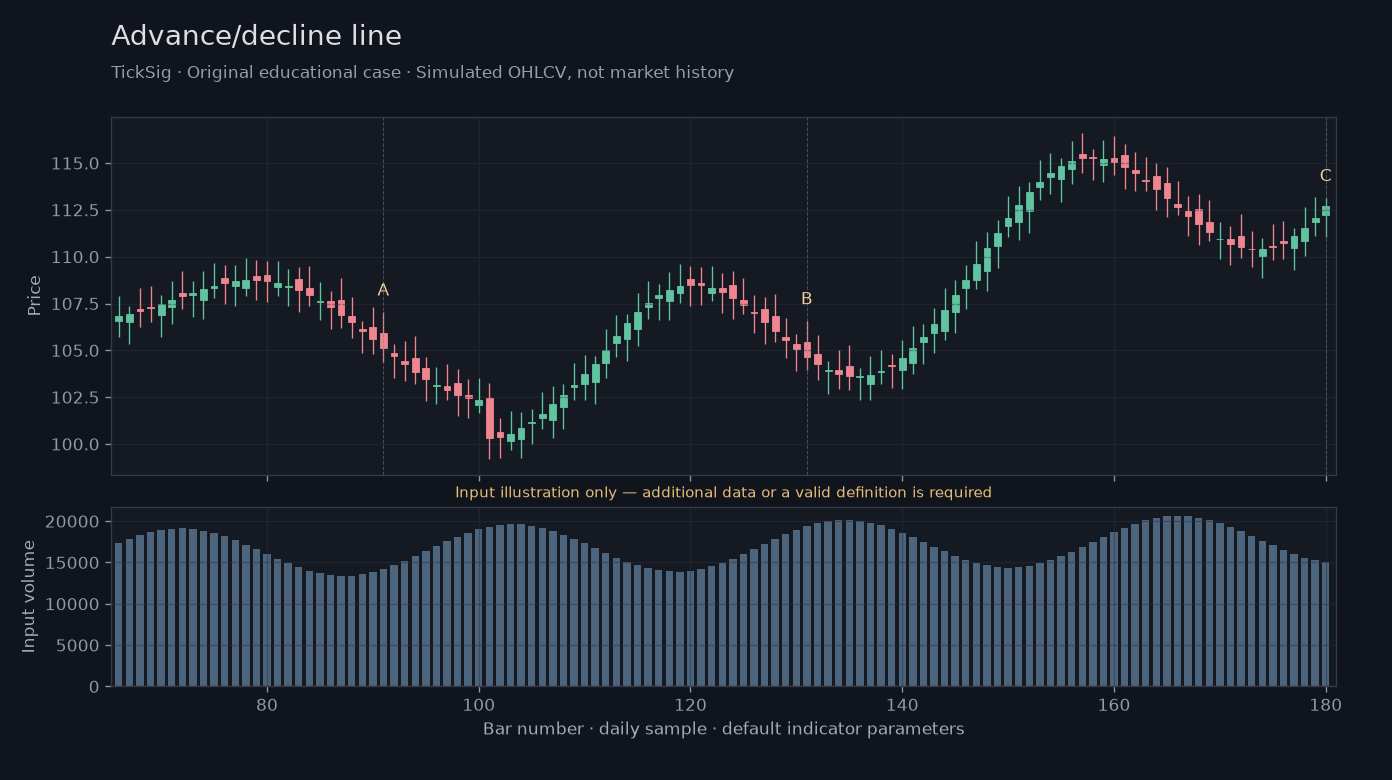Click price axis tick 115.0

point(75,164)
